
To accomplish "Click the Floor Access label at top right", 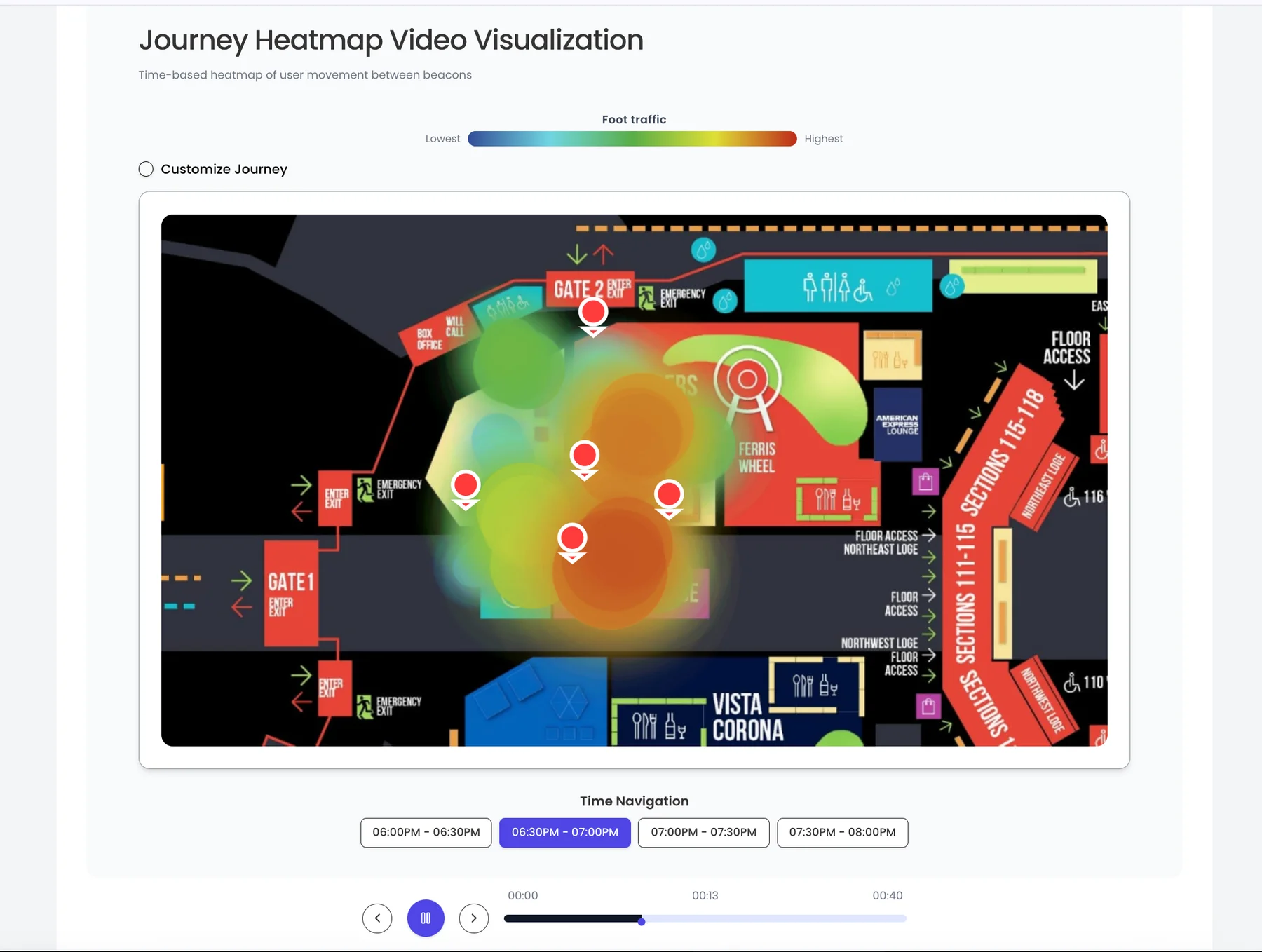I will (1066, 348).
